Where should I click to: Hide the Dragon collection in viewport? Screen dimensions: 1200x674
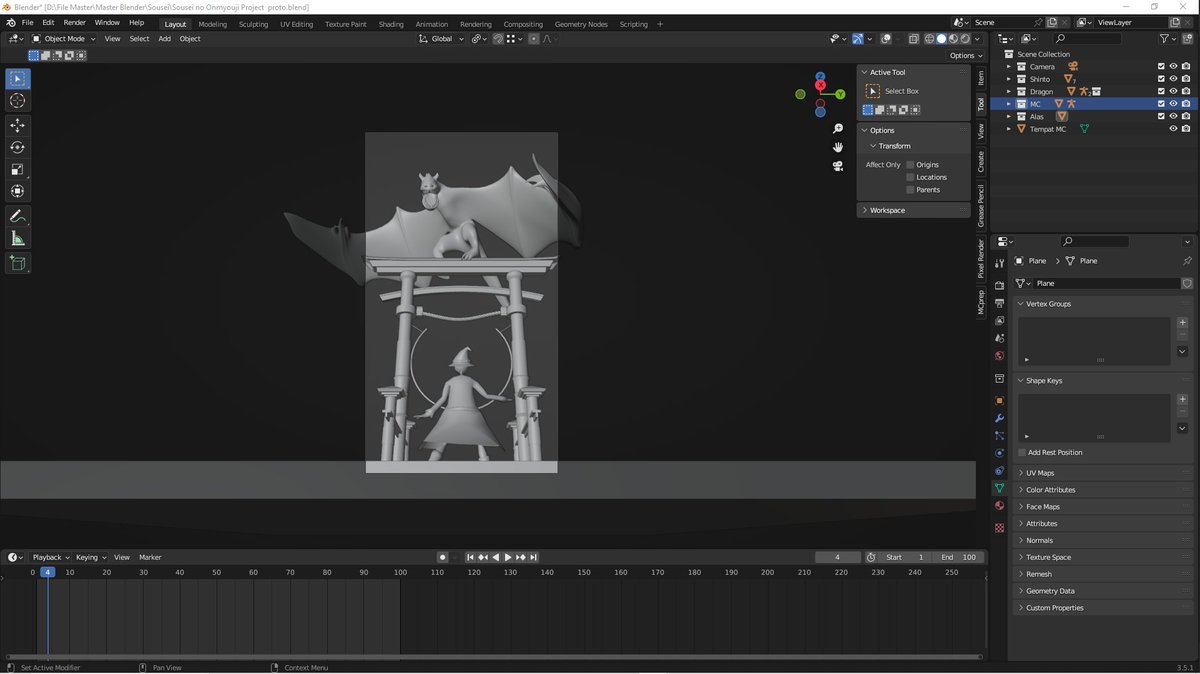pos(1173,91)
